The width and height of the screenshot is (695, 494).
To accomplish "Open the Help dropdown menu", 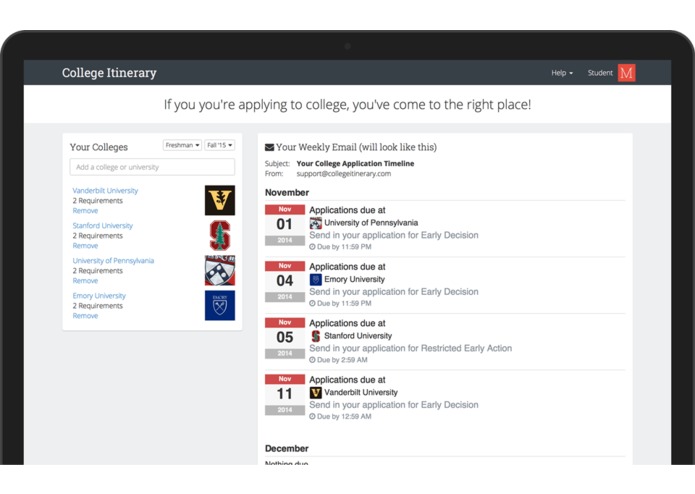I will click(562, 73).
